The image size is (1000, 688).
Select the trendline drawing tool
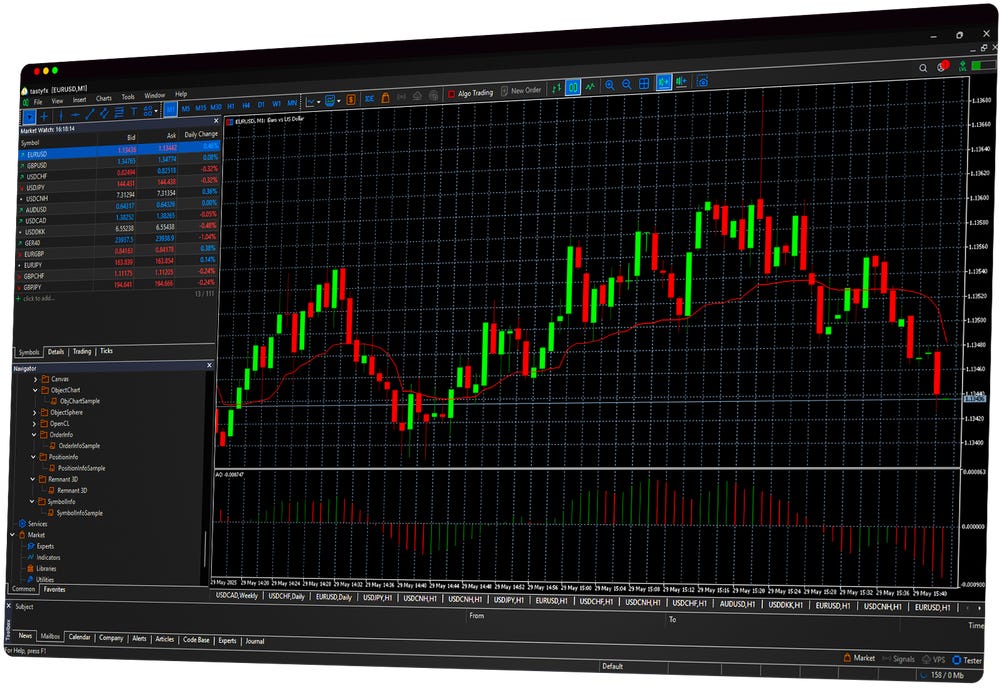point(90,114)
